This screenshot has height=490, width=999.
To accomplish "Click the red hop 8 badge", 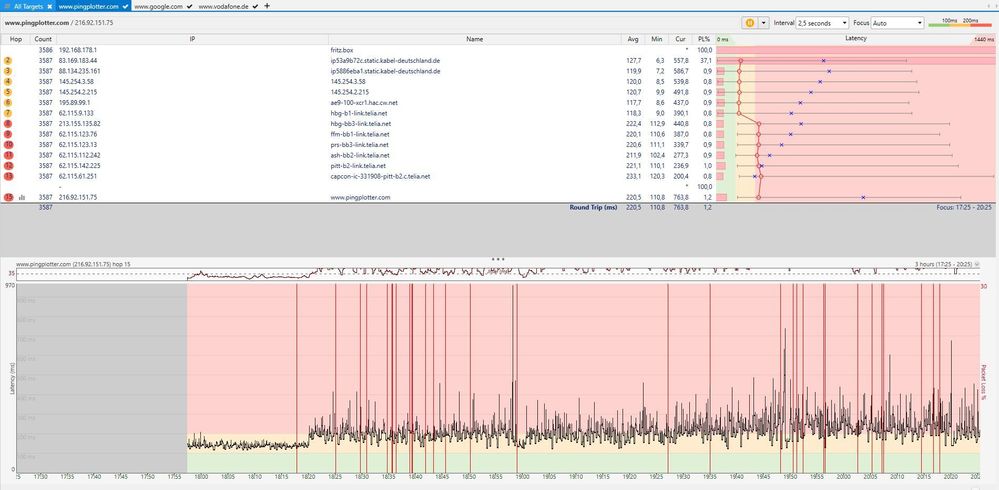I will point(8,124).
